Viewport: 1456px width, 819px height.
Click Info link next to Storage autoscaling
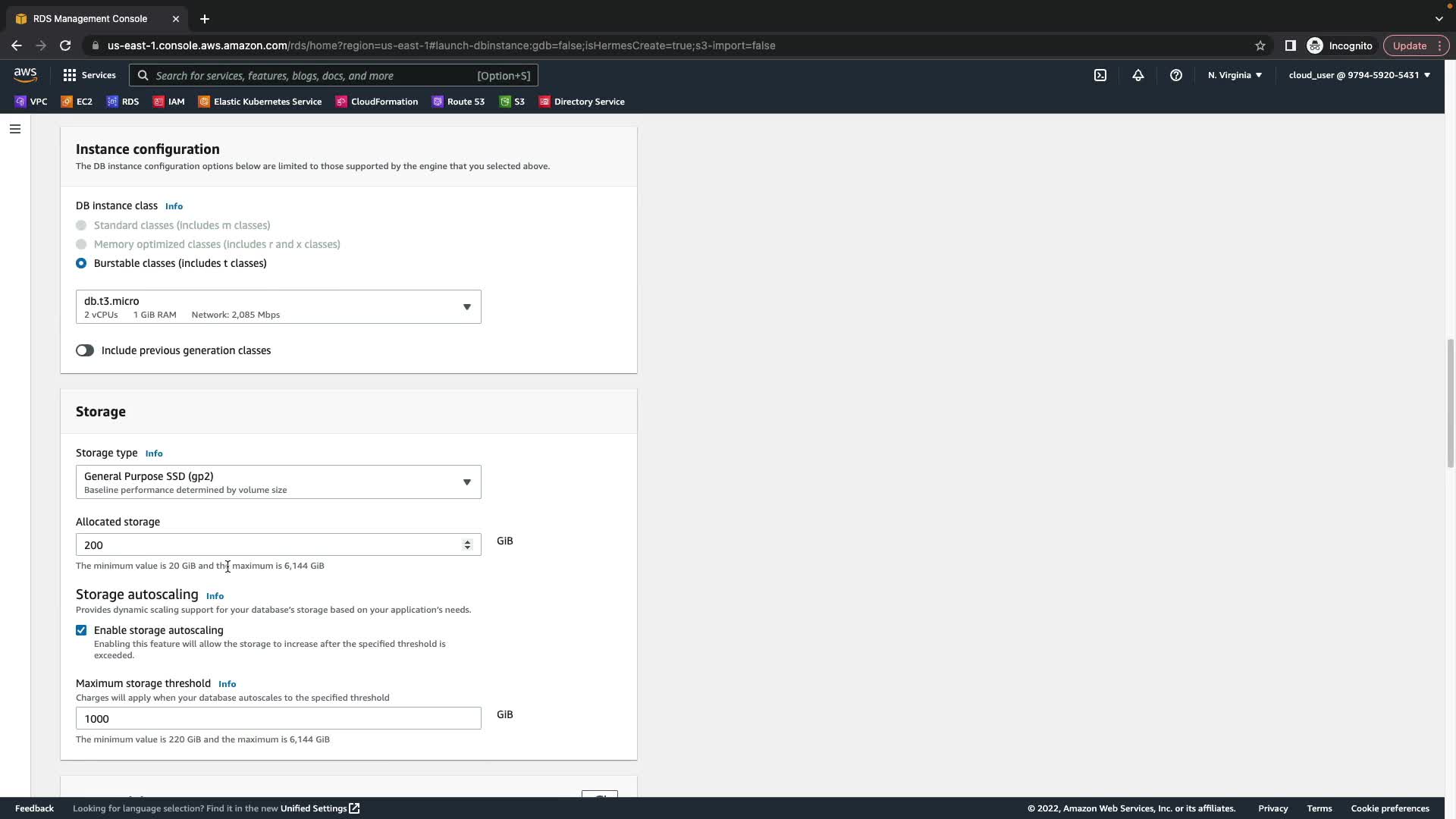pos(215,596)
